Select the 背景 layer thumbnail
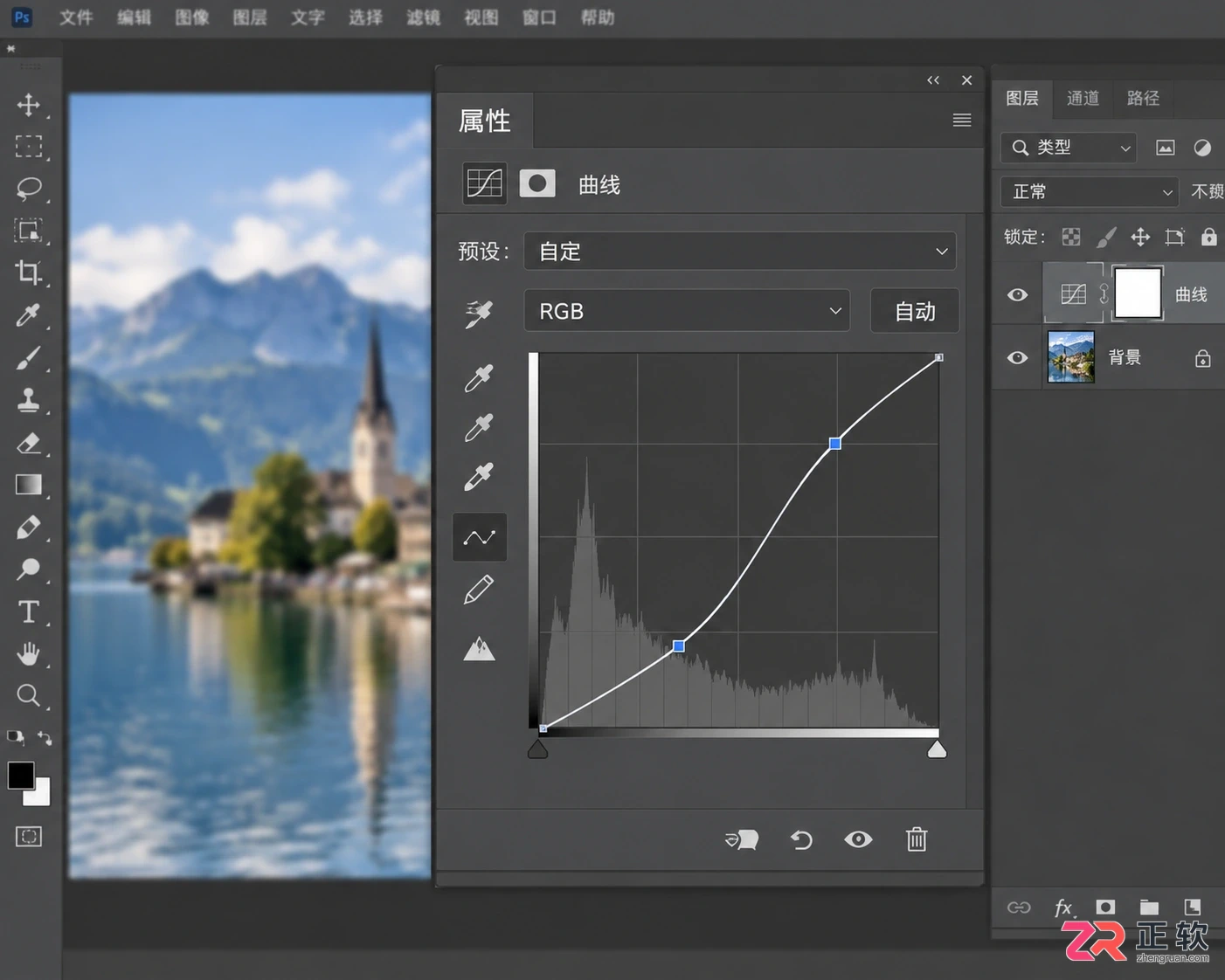1225x980 pixels. [x=1070, y=357]
